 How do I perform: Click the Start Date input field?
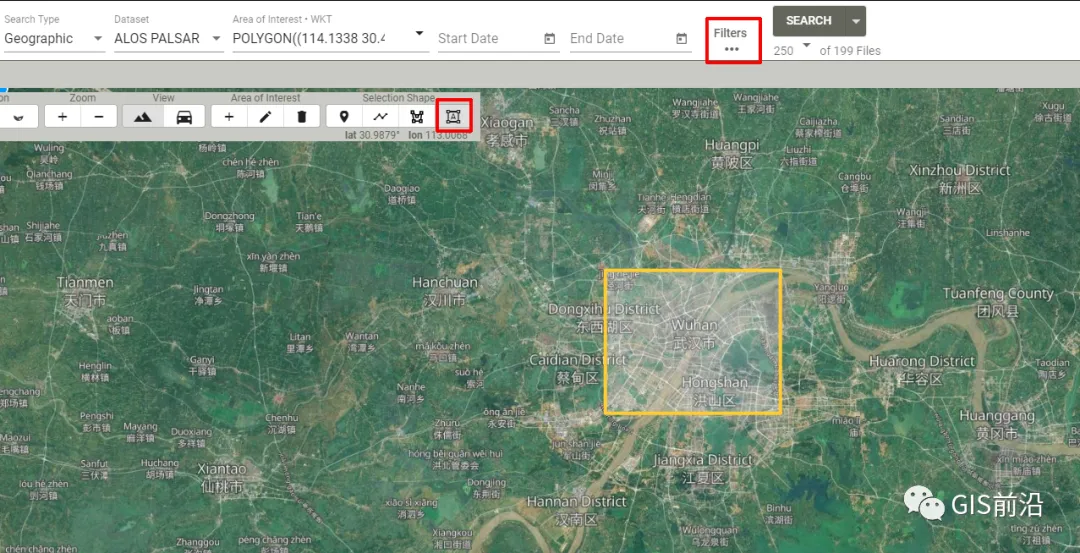point(490,39)
